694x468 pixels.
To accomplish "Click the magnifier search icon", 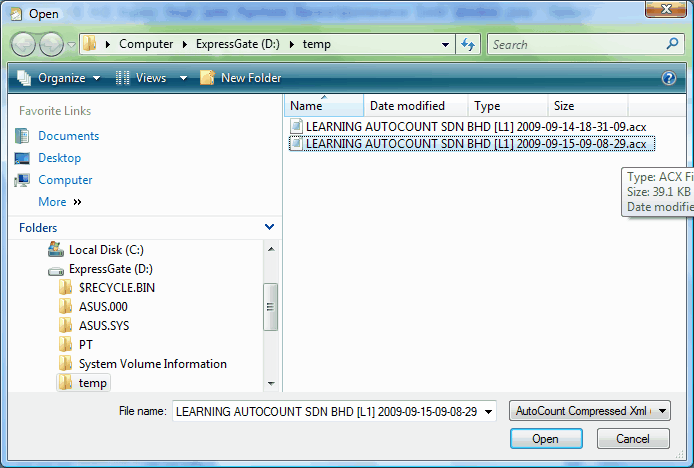I will pos(672,44).
